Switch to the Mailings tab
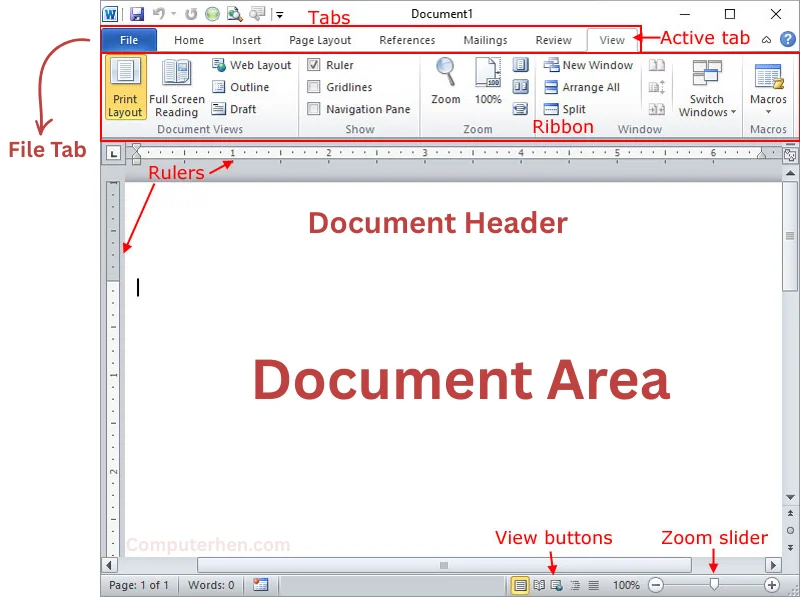800x597 pixels. click(x=485, y=40)
